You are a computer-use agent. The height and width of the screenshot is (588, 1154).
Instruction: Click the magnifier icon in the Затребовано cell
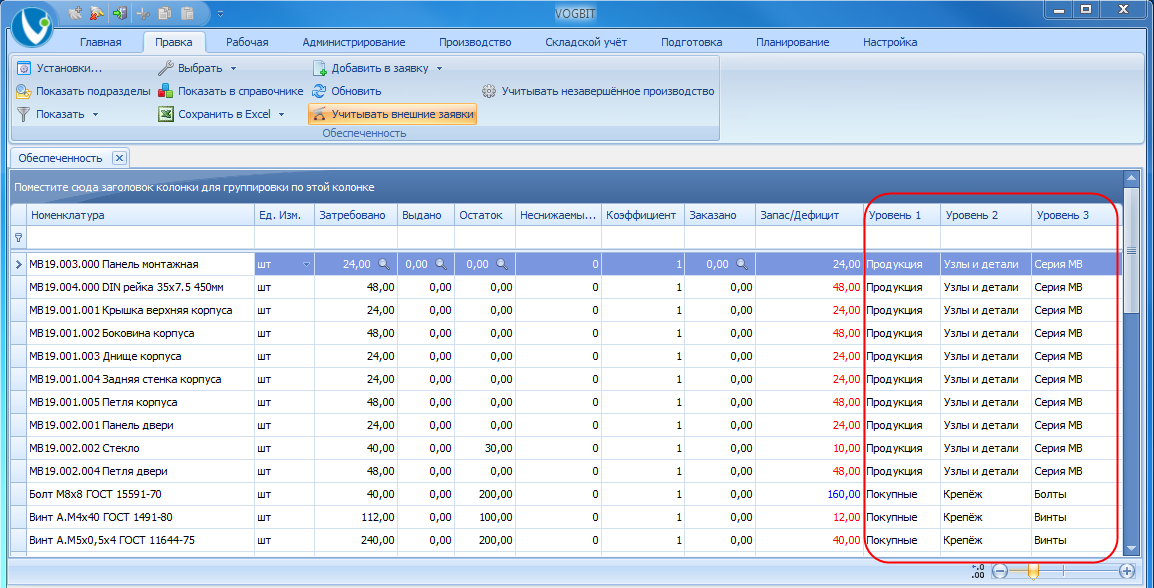(384, 264)
